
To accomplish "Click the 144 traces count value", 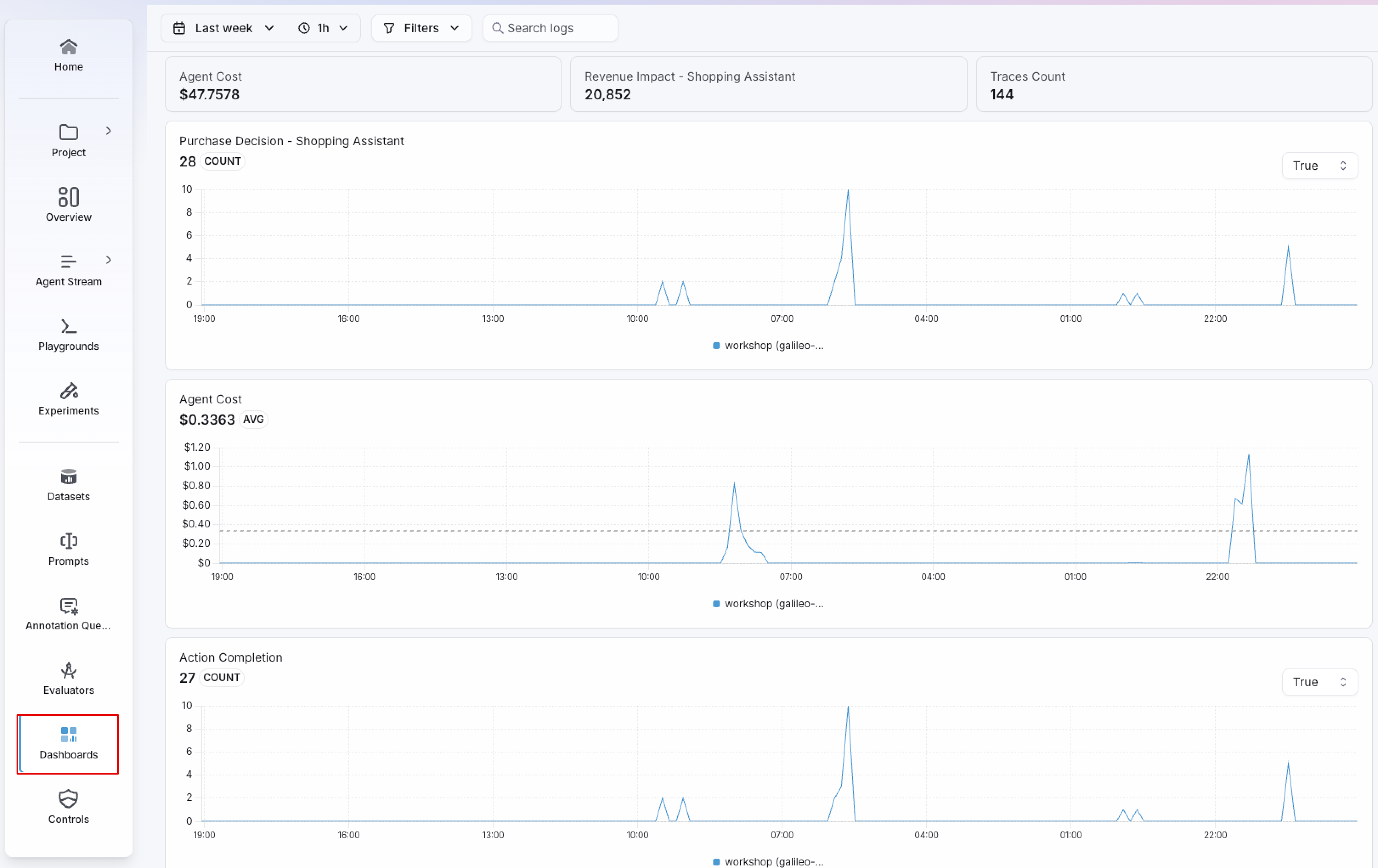I will pyautogui.click(x=1002, y=94).
